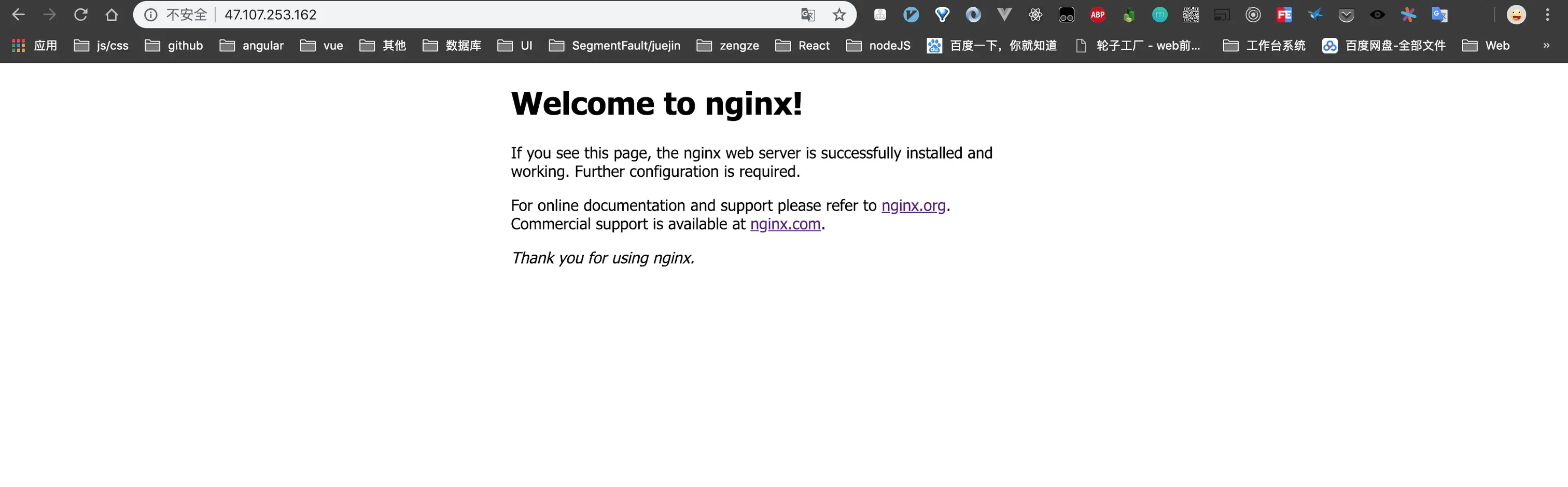Open the nodeJS bookmark folder

(x=878, y=46)
